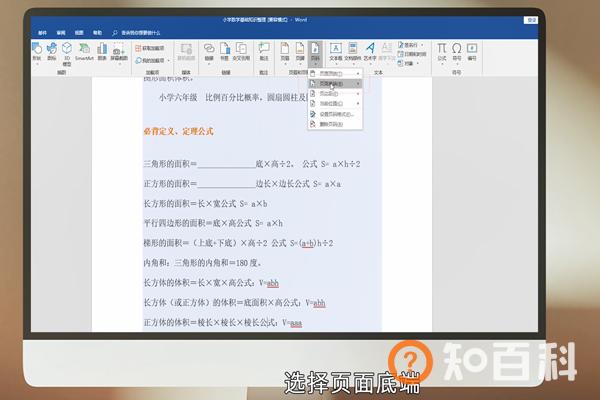The height and width of the screenshot is (400, 600).
Task: Click the π 公式 equation button
Action: point(442,52)
